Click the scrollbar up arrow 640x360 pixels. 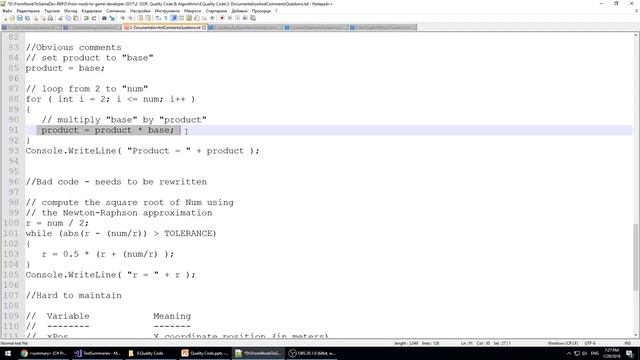[636, 36]
